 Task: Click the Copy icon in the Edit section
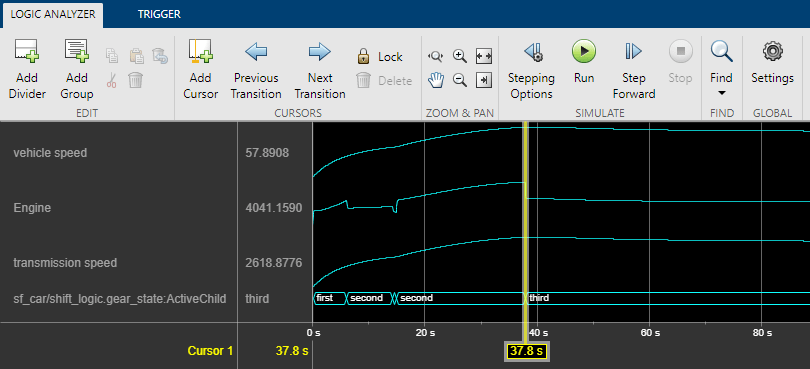[112, 55]
